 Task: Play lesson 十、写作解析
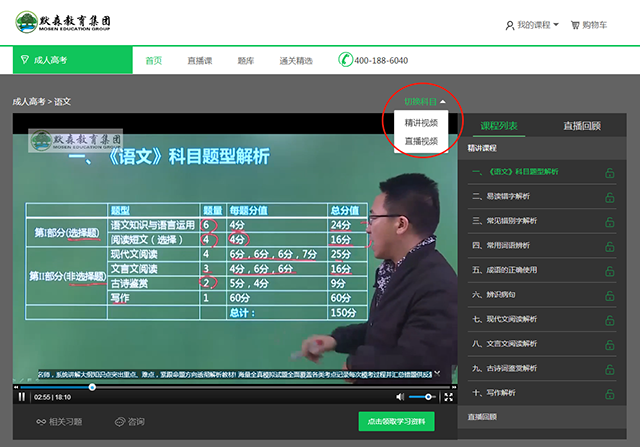point(542,393)
